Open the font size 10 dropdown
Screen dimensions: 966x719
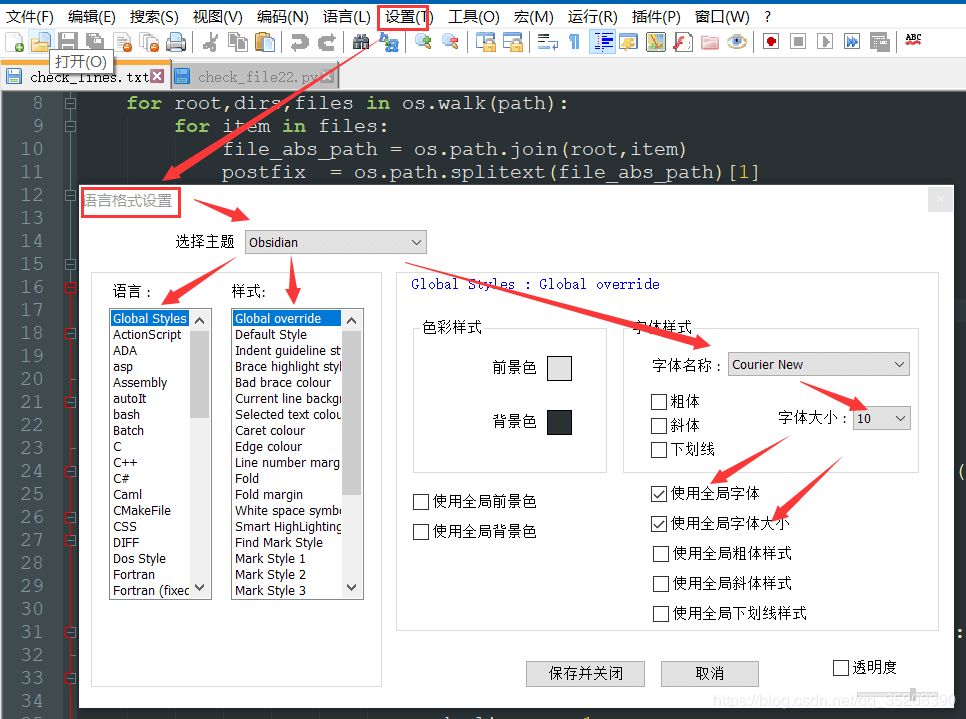(882, 418)
